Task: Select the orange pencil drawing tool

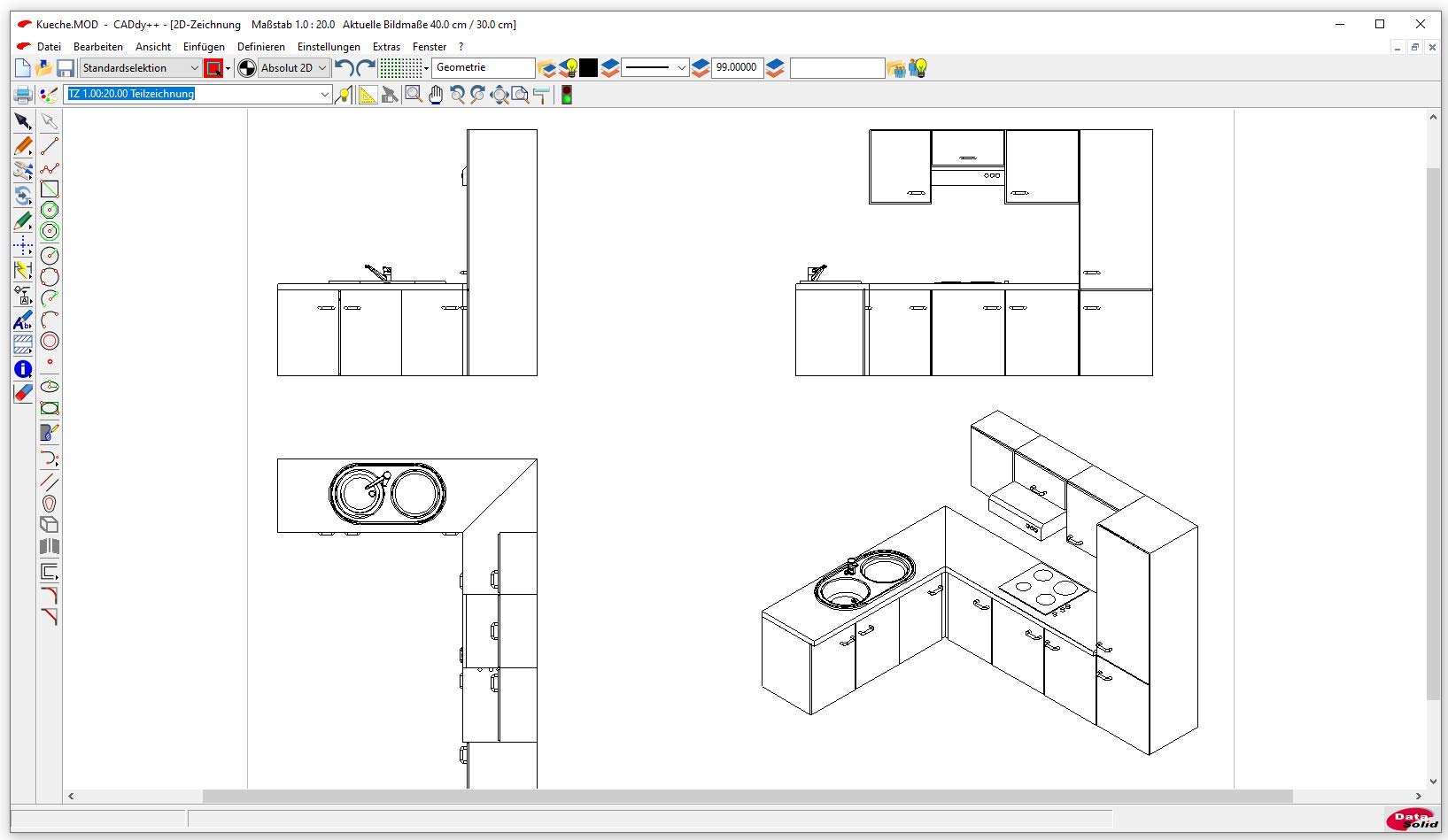Action: pyautogui.click(x=23, y=146)
